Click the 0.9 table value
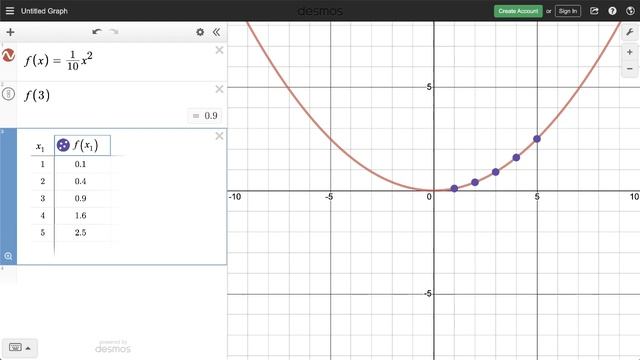 80,198
